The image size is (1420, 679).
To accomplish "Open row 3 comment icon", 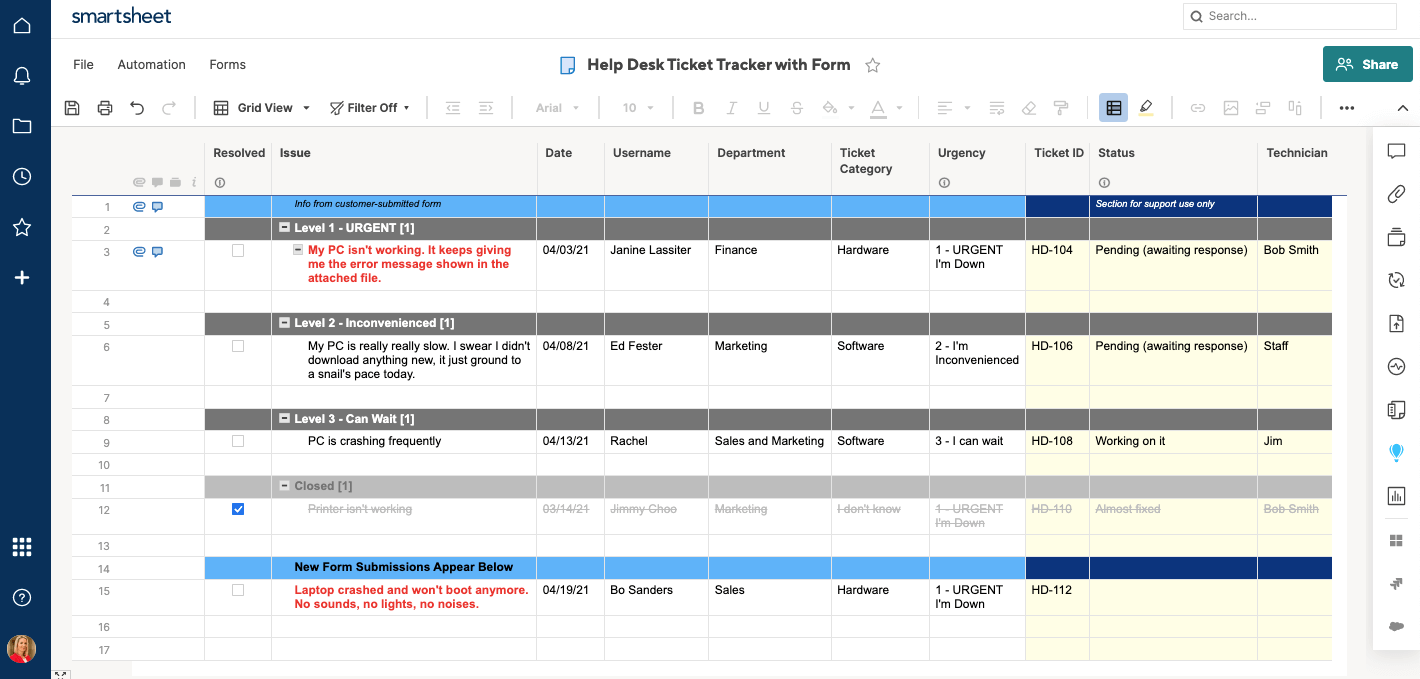I will pyautogui.click(x=157, y=252).
